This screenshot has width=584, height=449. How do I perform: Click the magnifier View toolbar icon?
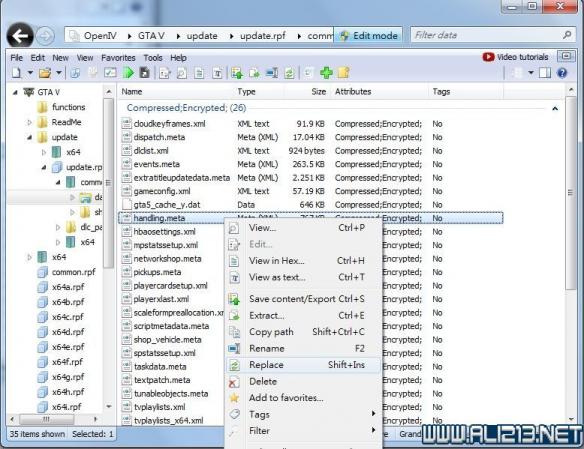click(182, 73)
